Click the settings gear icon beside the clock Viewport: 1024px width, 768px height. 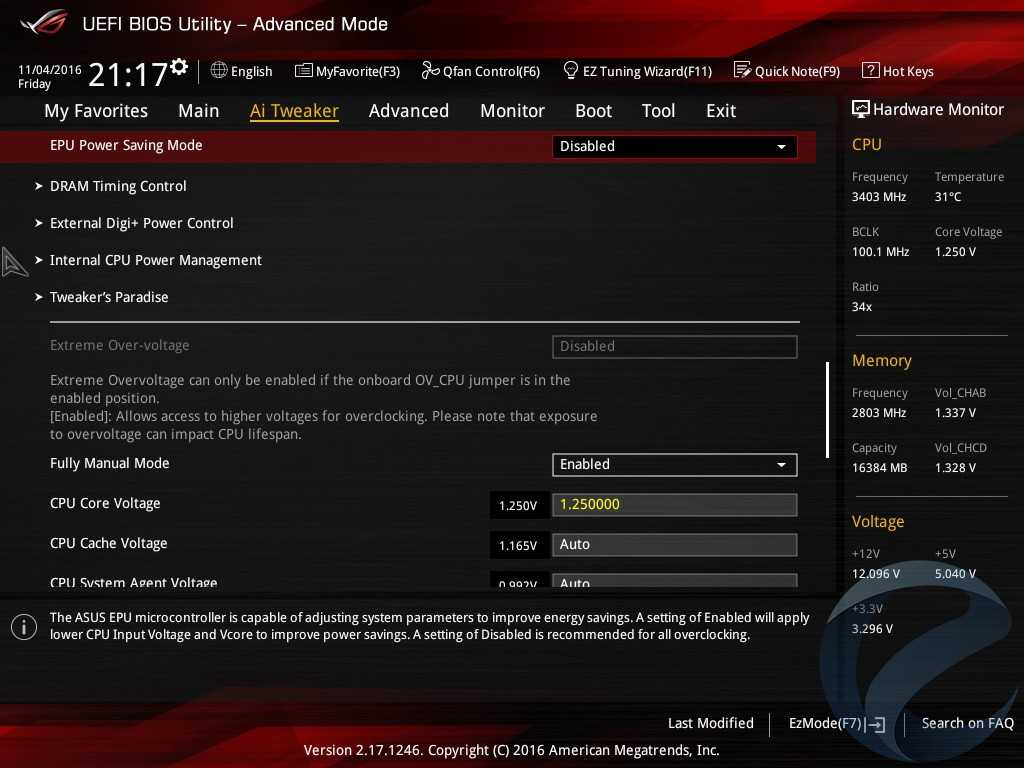179,67
